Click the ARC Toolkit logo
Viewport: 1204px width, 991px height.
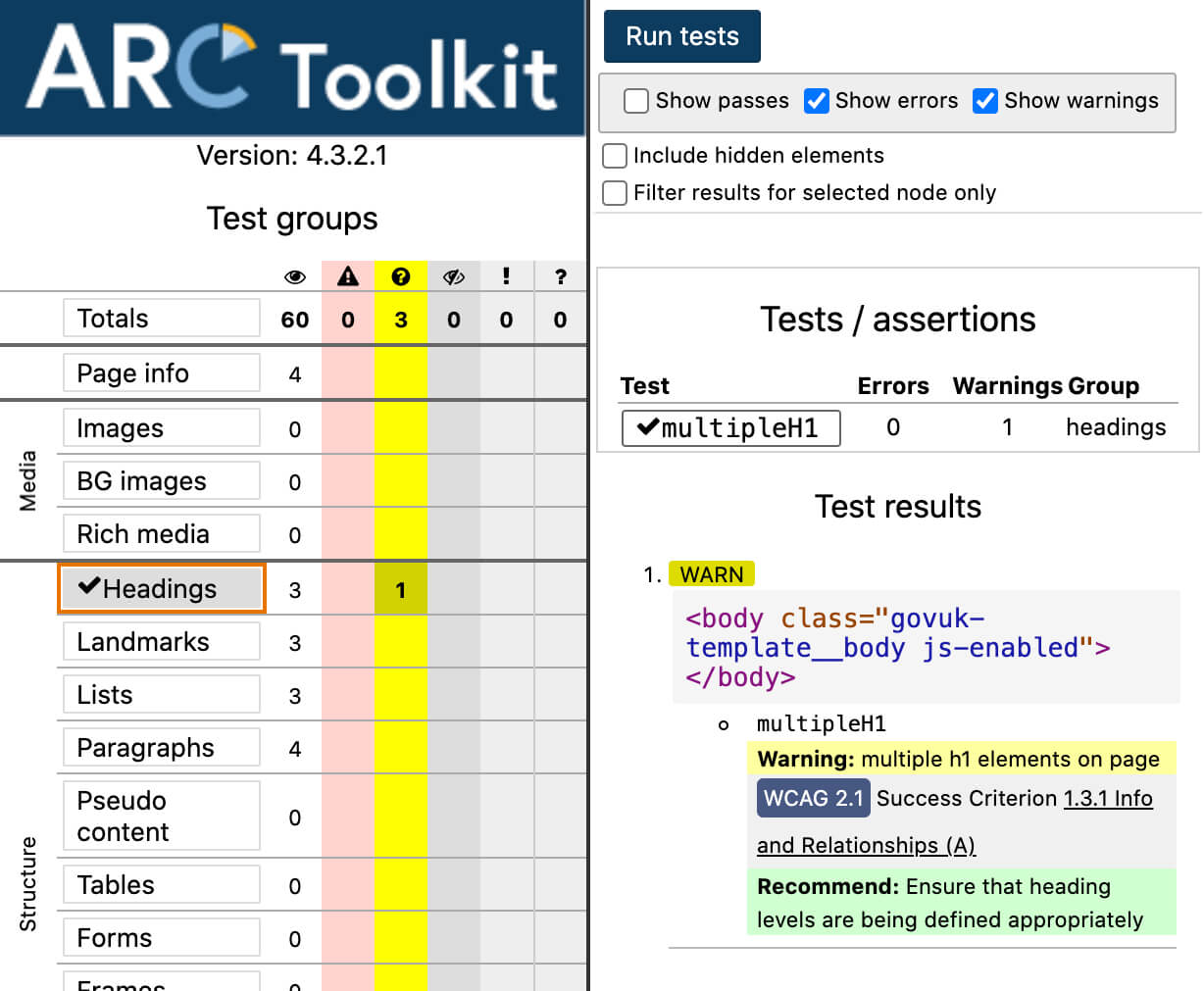point(292,67)
